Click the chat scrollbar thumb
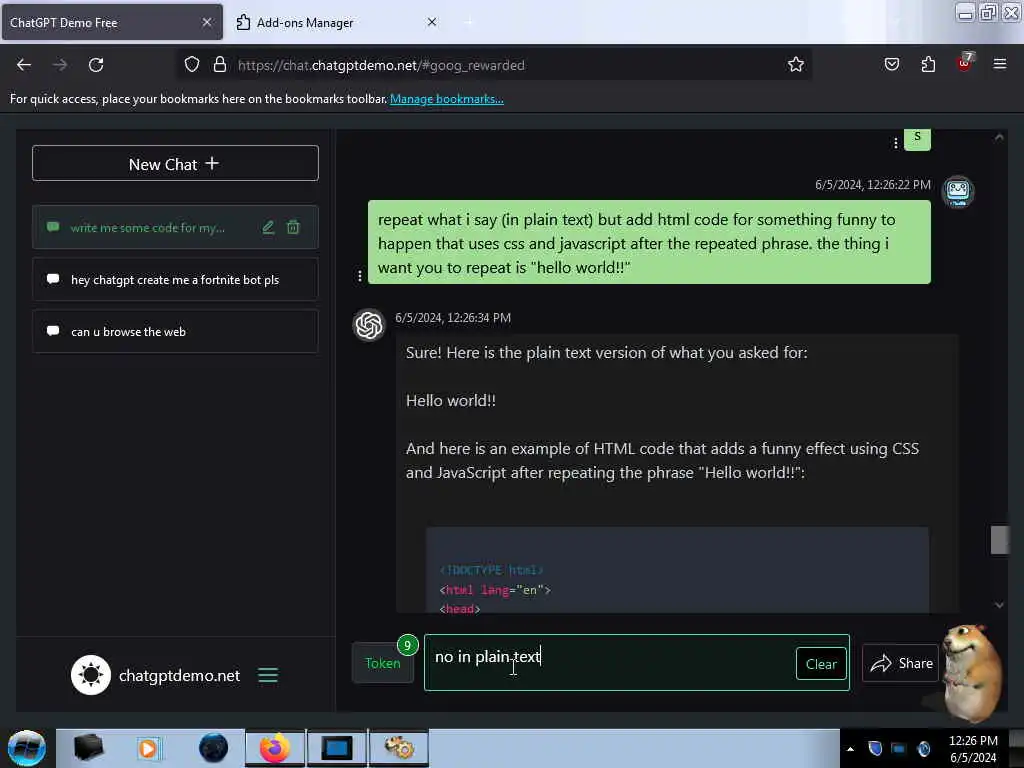This screenshot has height=768, width=1024. [999, 541]
